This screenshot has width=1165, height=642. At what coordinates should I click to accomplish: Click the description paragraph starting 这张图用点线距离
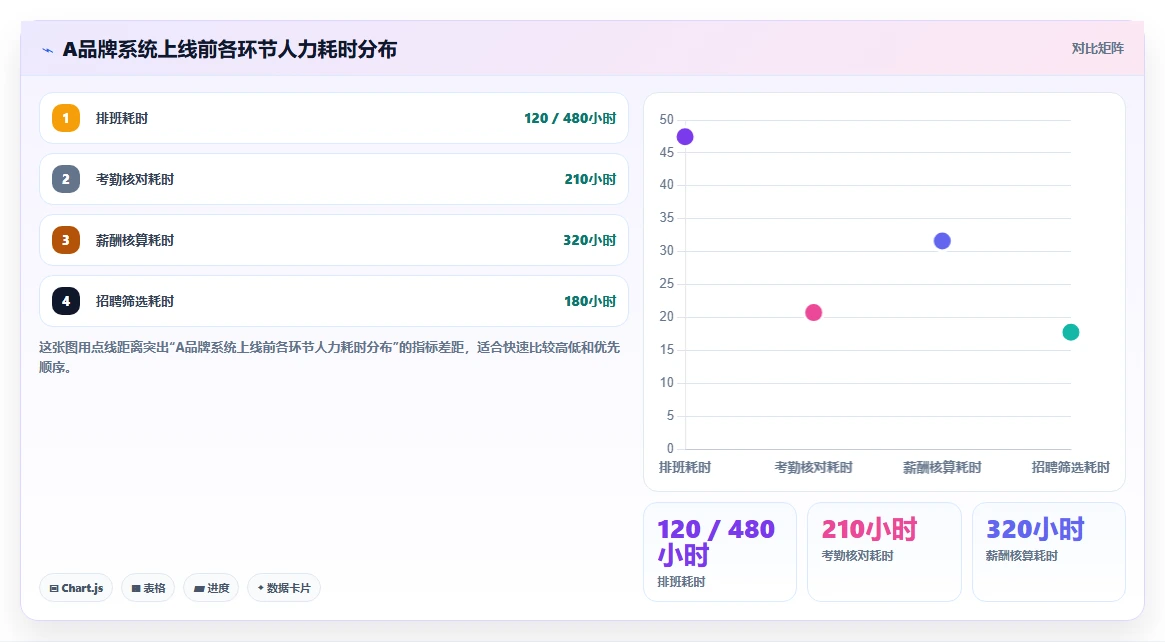tap(329, 357)
